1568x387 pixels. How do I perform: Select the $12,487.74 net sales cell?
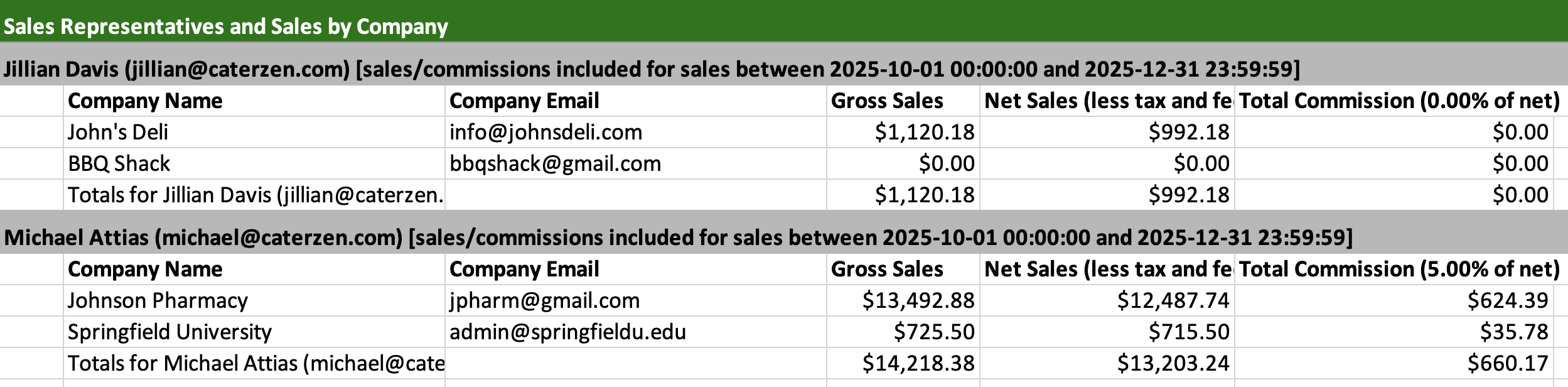tap(1173, 300)
